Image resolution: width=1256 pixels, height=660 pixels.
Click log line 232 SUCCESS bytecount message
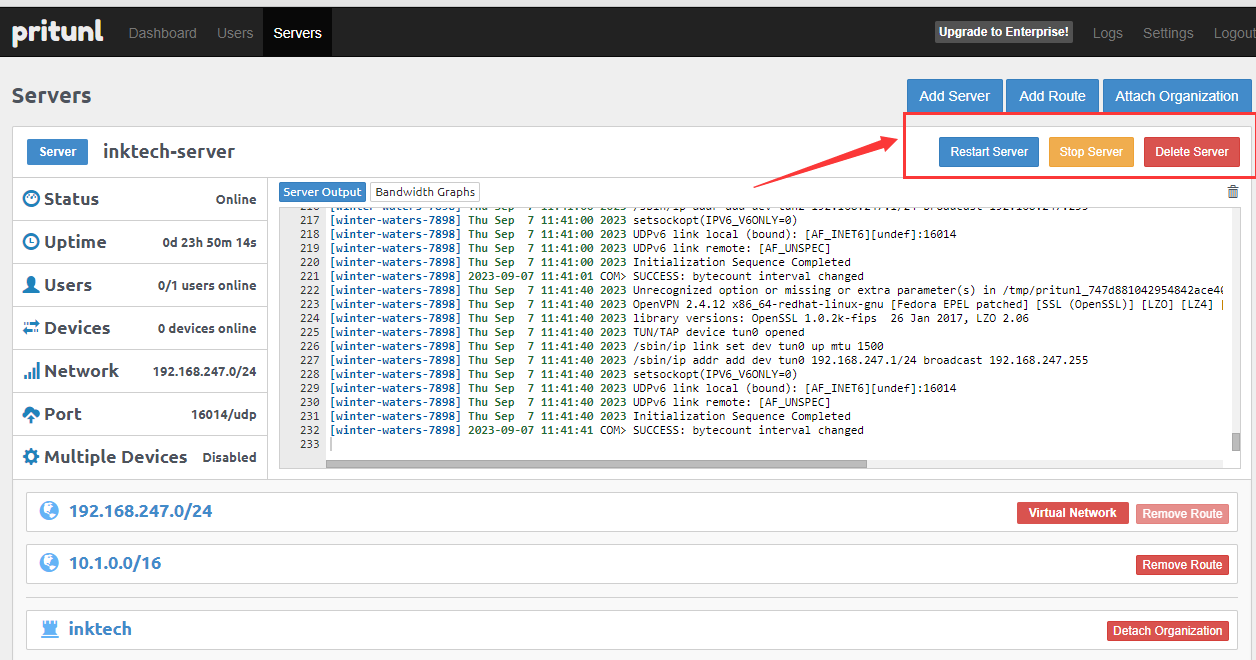pos(596,430)
